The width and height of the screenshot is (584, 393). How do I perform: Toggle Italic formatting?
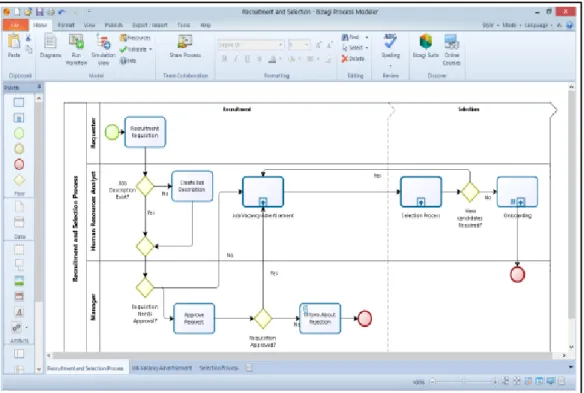click(236, 59)
